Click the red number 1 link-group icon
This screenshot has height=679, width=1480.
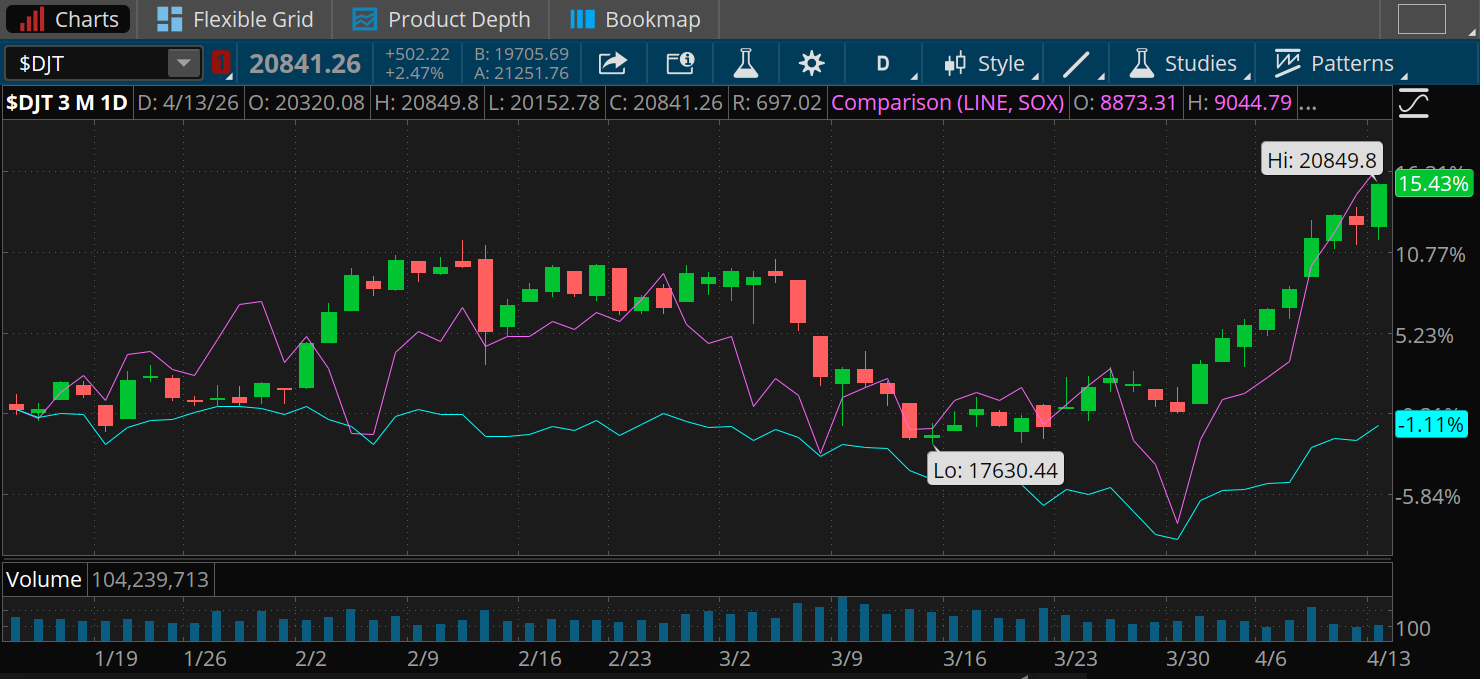[221, 63]
